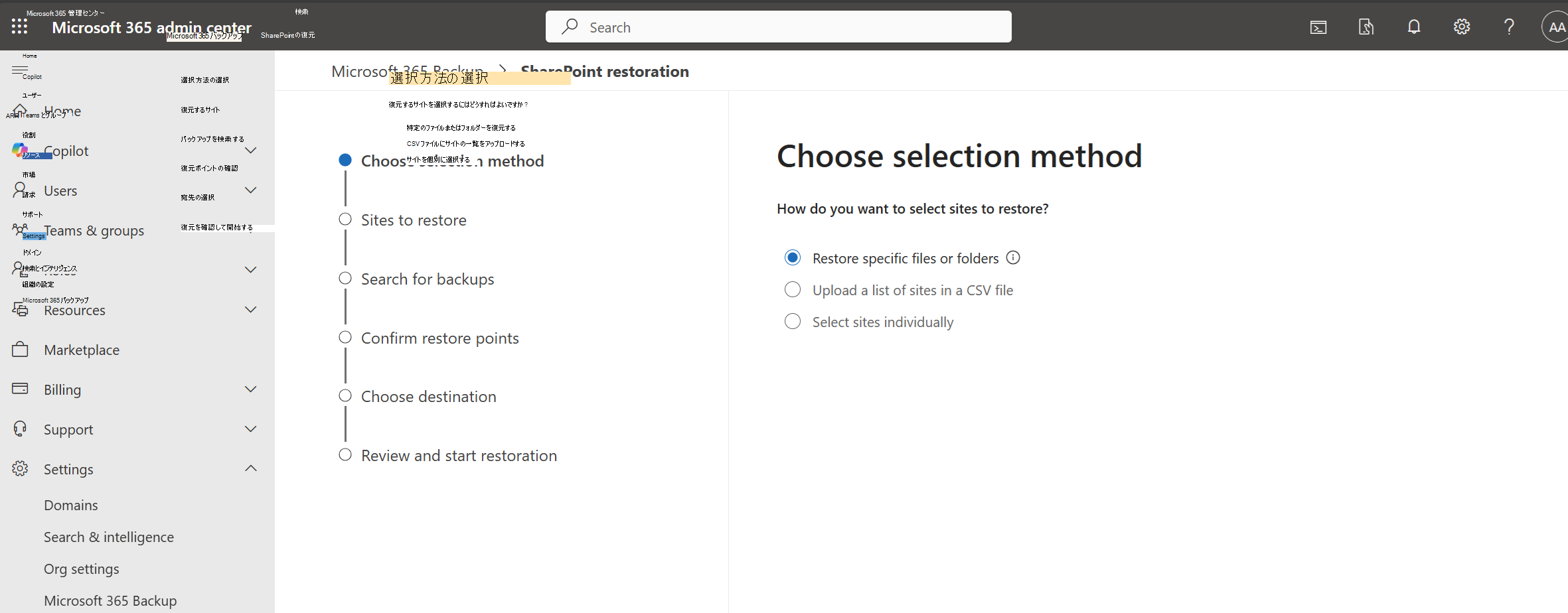
Task: Go to Teams & groups
Action: tap(94, 231)
